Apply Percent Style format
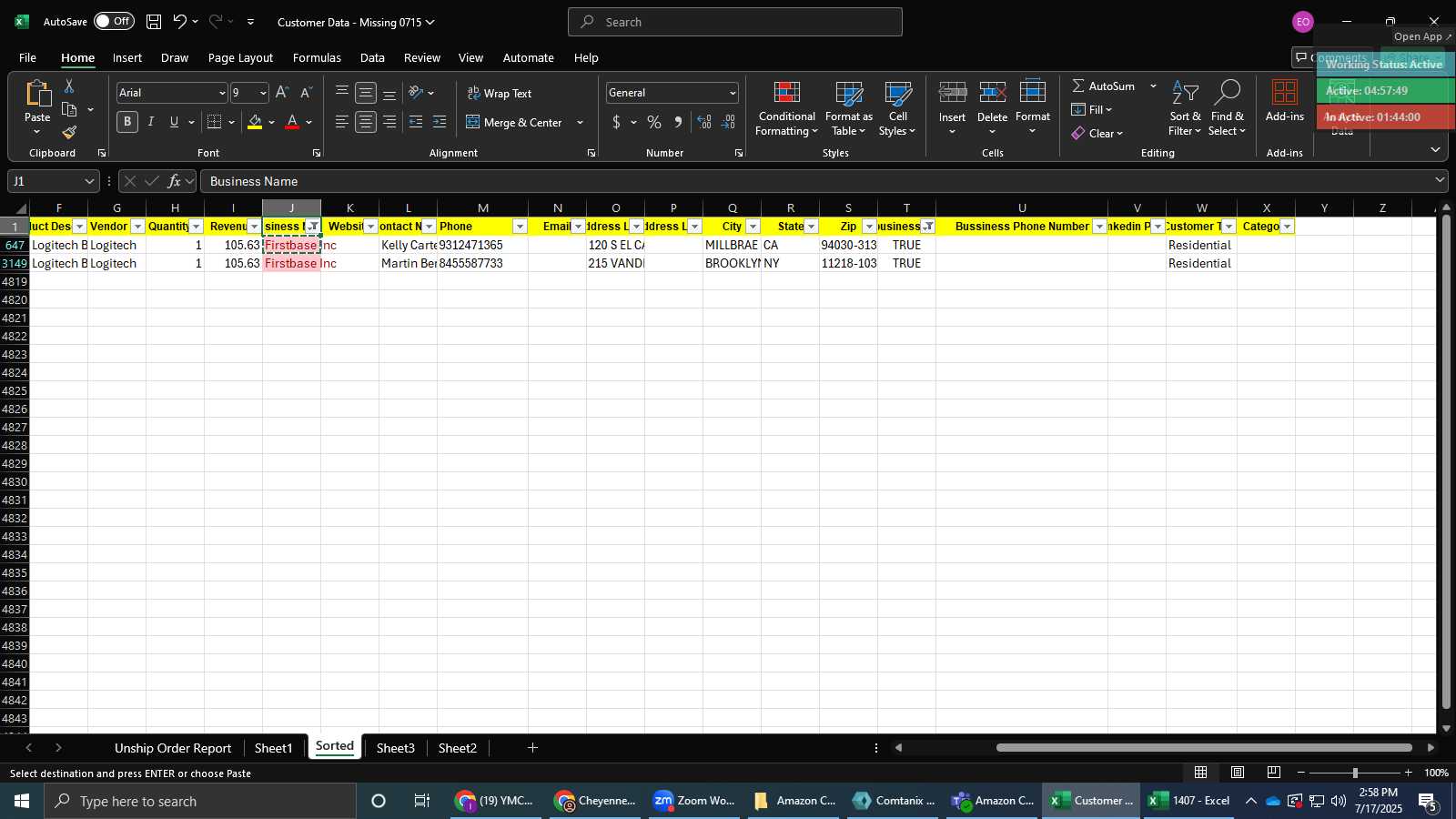Viewport: 1456px width, 819px height. click(x=654, y=122)
